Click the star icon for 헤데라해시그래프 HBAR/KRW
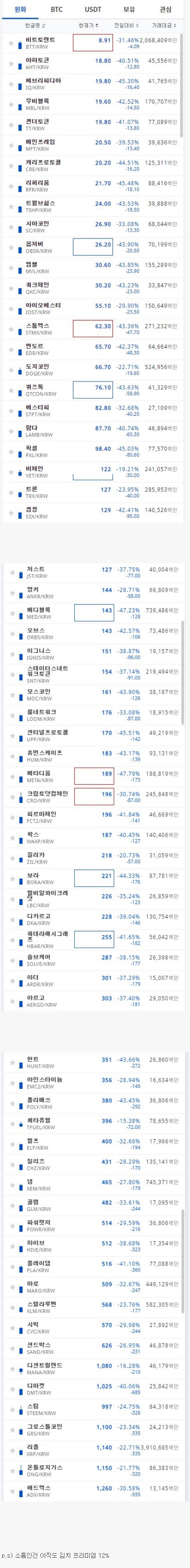Screen dimensions: 190x1568 pos(11,940)
